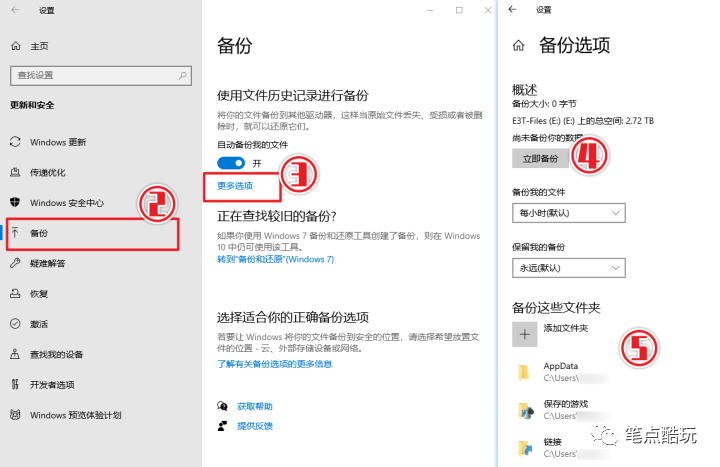The image size is (720, 467).
Task: Click the 获取帮助 chat bubble icon
Action: (x=222, y=406)
